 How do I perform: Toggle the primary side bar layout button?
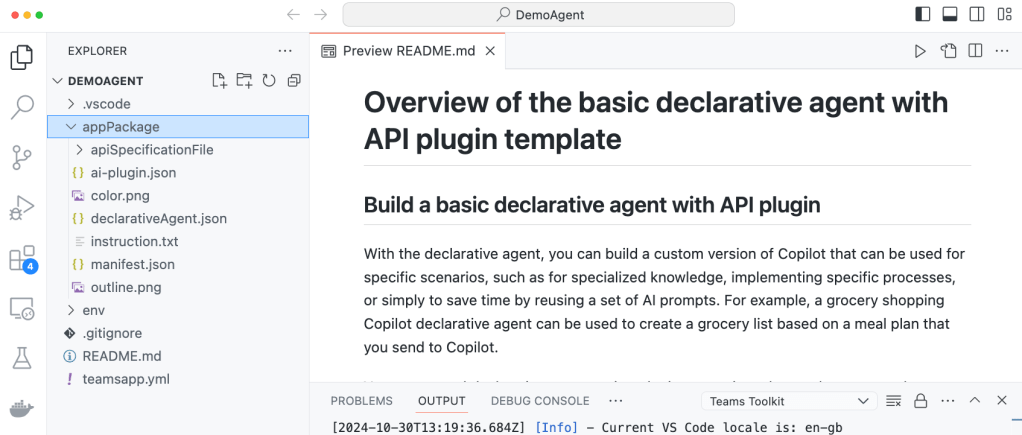pos(923,14)
